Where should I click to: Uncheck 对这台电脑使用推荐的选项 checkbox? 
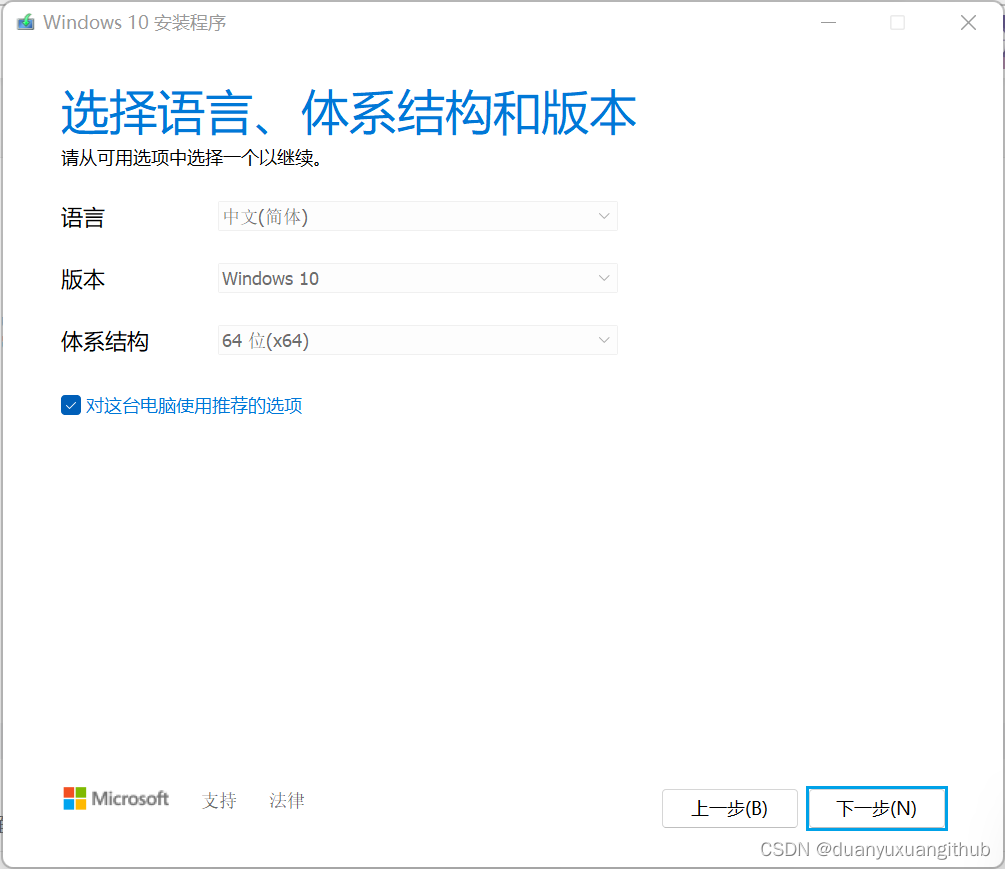click(71, 405)
